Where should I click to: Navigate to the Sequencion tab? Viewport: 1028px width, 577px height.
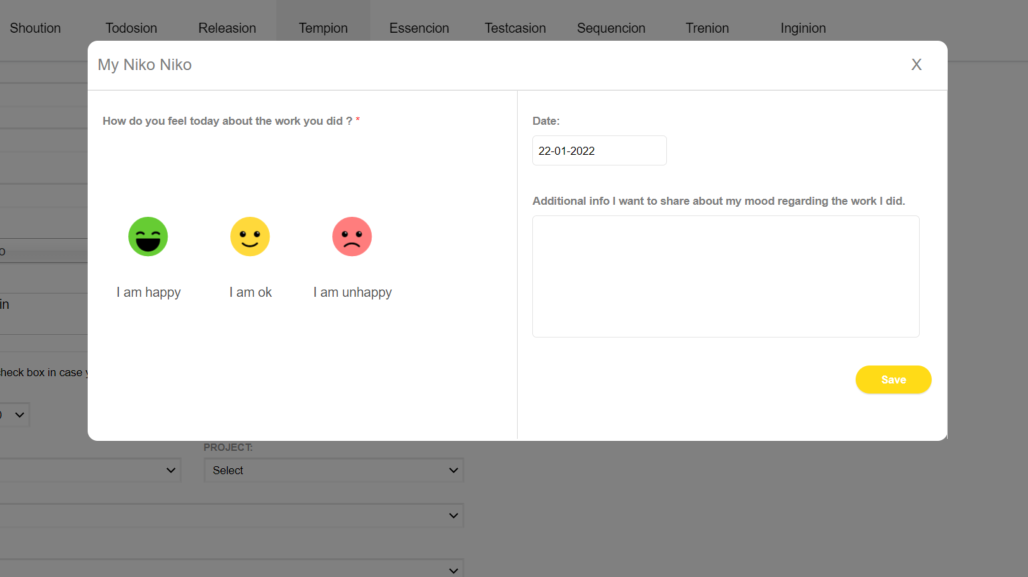(611, 28)
